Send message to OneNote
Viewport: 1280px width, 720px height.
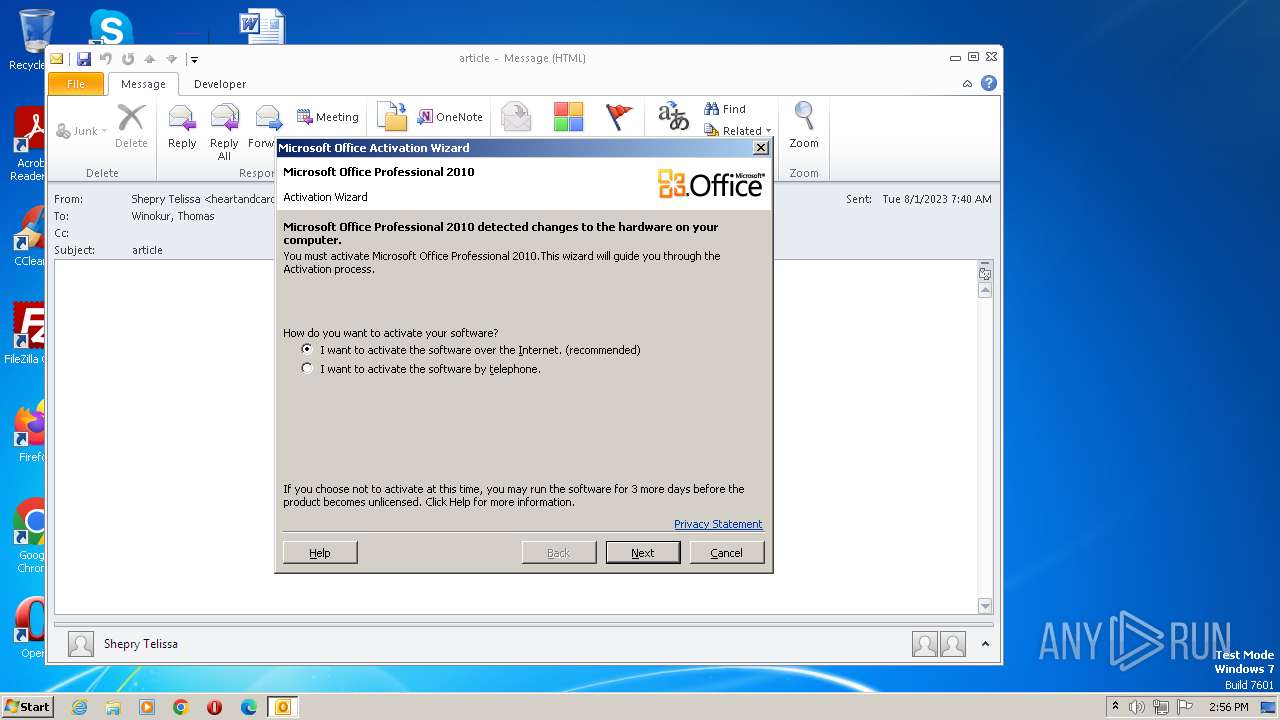pos(450,117)
